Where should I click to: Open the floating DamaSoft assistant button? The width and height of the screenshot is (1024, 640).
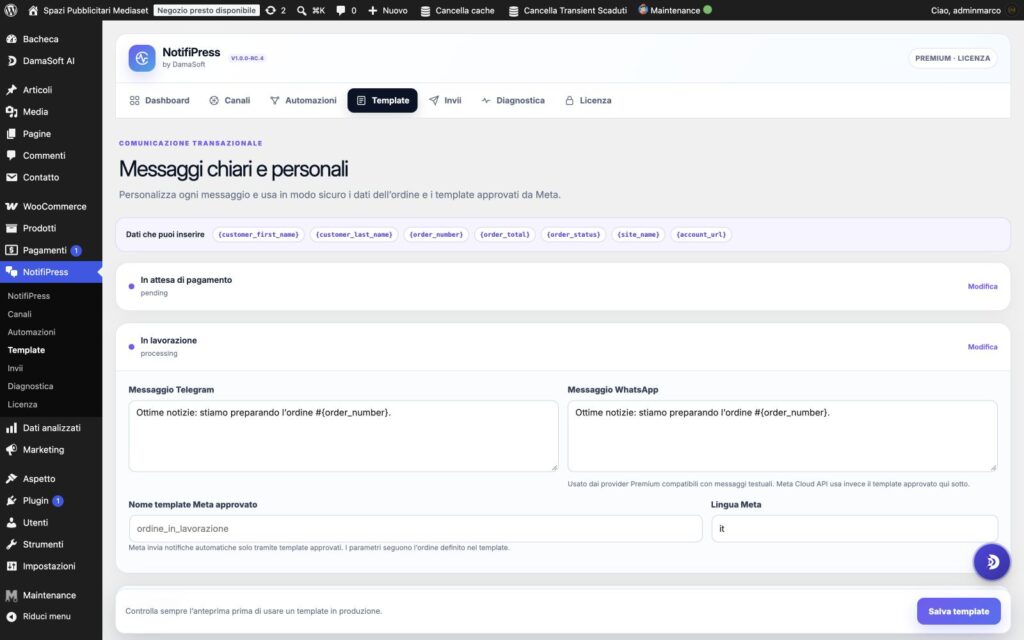click(x=991, y=562)
